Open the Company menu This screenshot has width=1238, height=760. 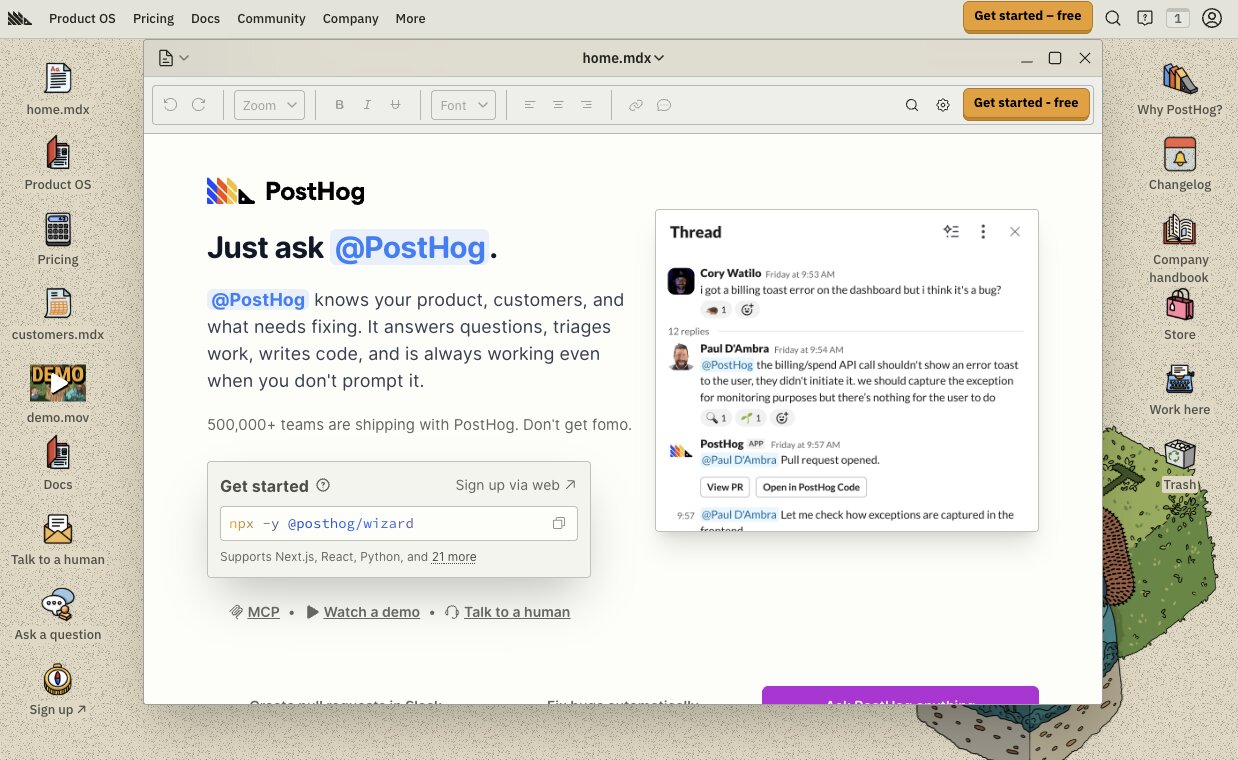pyautogui.click(x=350, y=18)
